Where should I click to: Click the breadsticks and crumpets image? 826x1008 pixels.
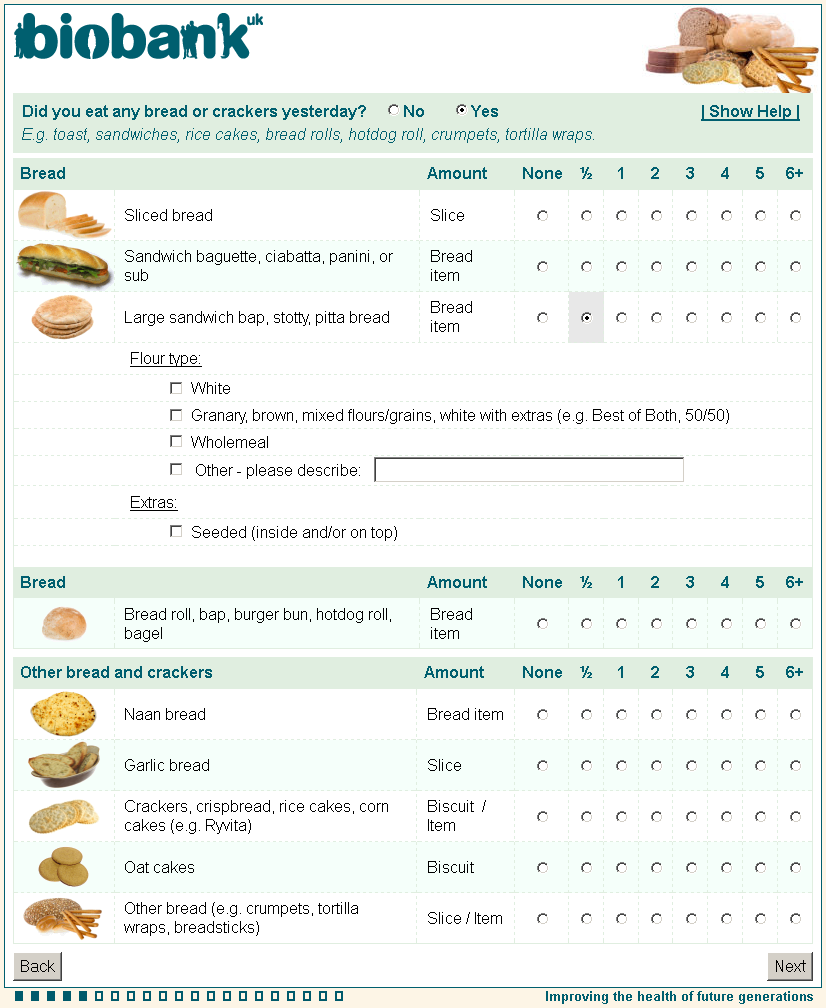pos(63,918)
